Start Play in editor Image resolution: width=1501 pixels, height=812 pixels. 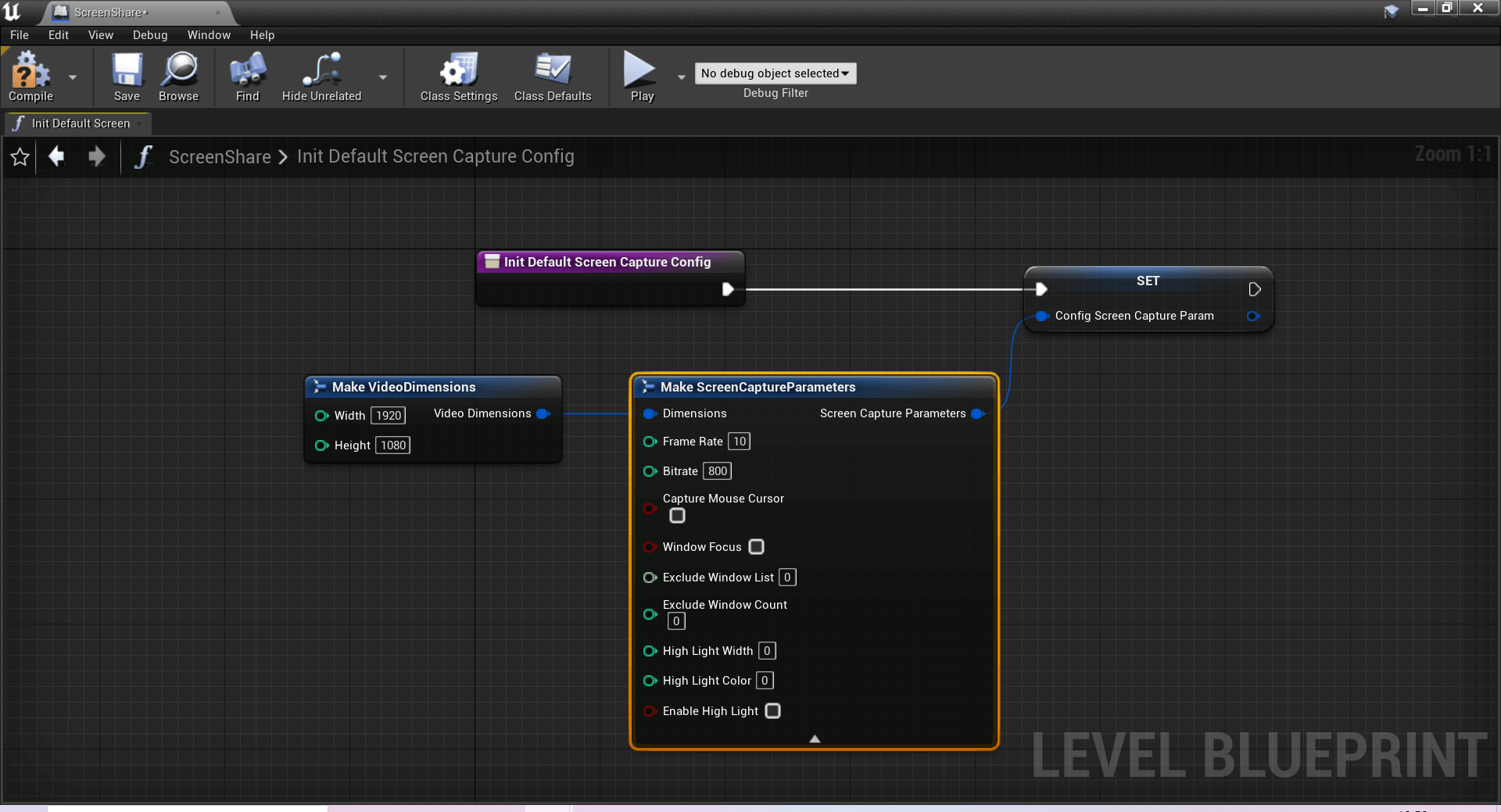(641, 77)
